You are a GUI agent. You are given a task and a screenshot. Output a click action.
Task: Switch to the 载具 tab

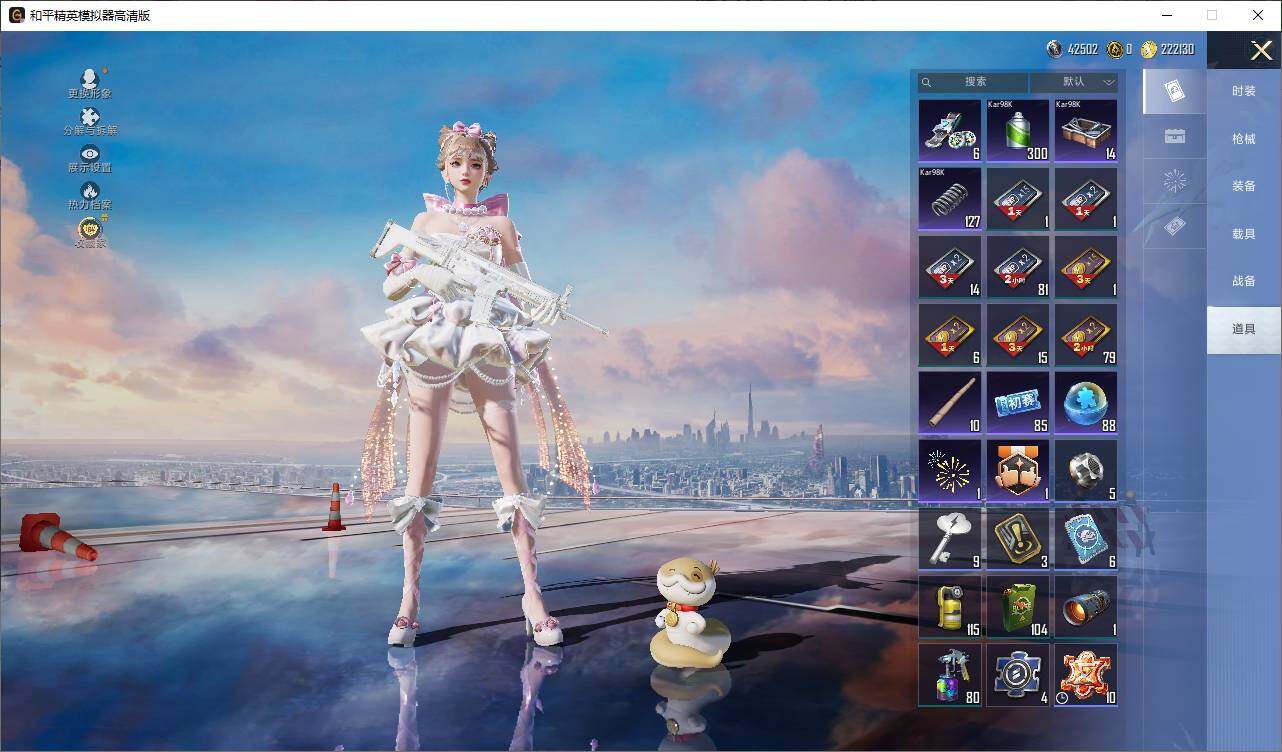(1244, 234)
